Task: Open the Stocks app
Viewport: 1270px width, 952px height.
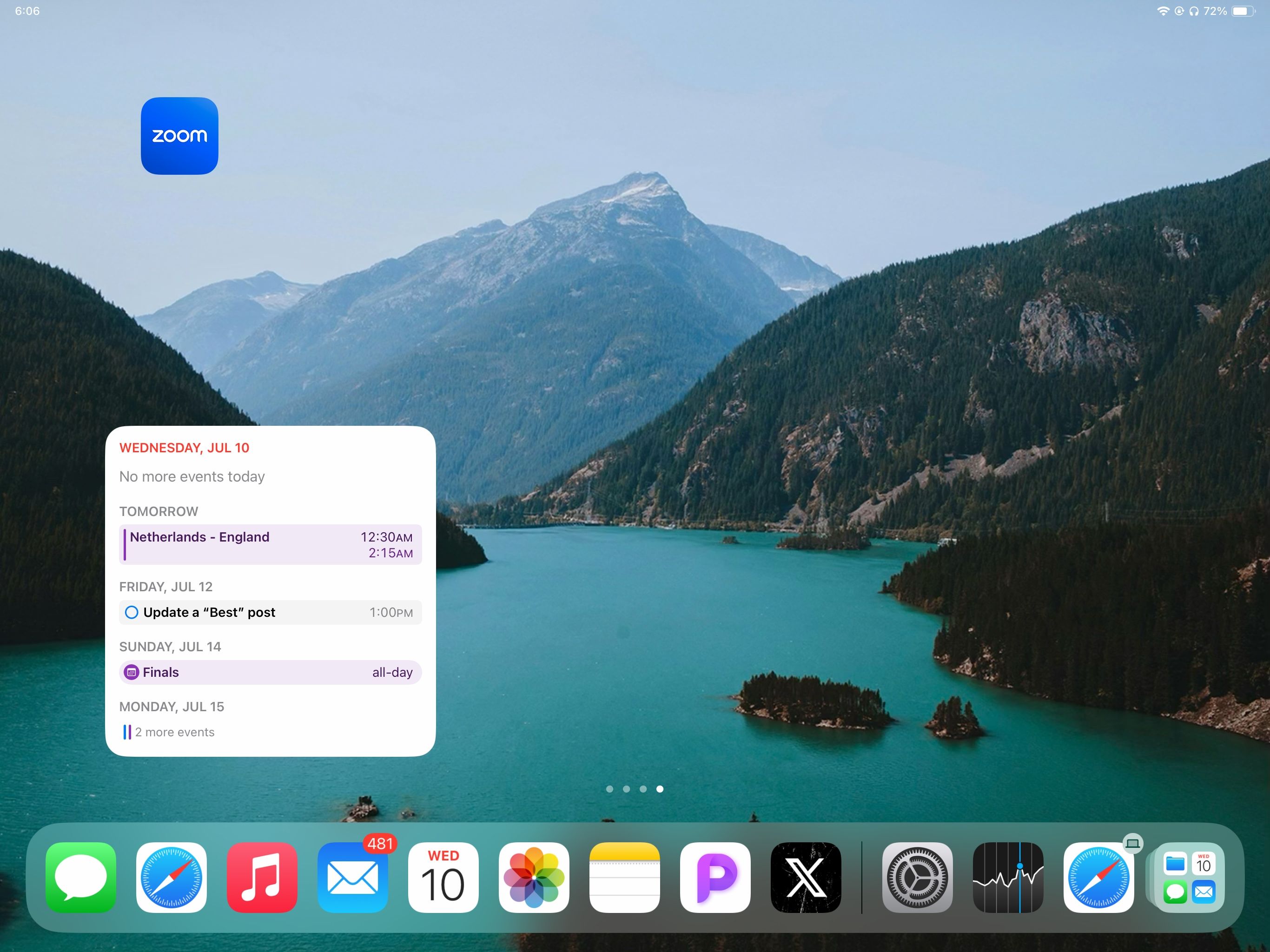Action: pyautogui.click(x=1008, y=877)
